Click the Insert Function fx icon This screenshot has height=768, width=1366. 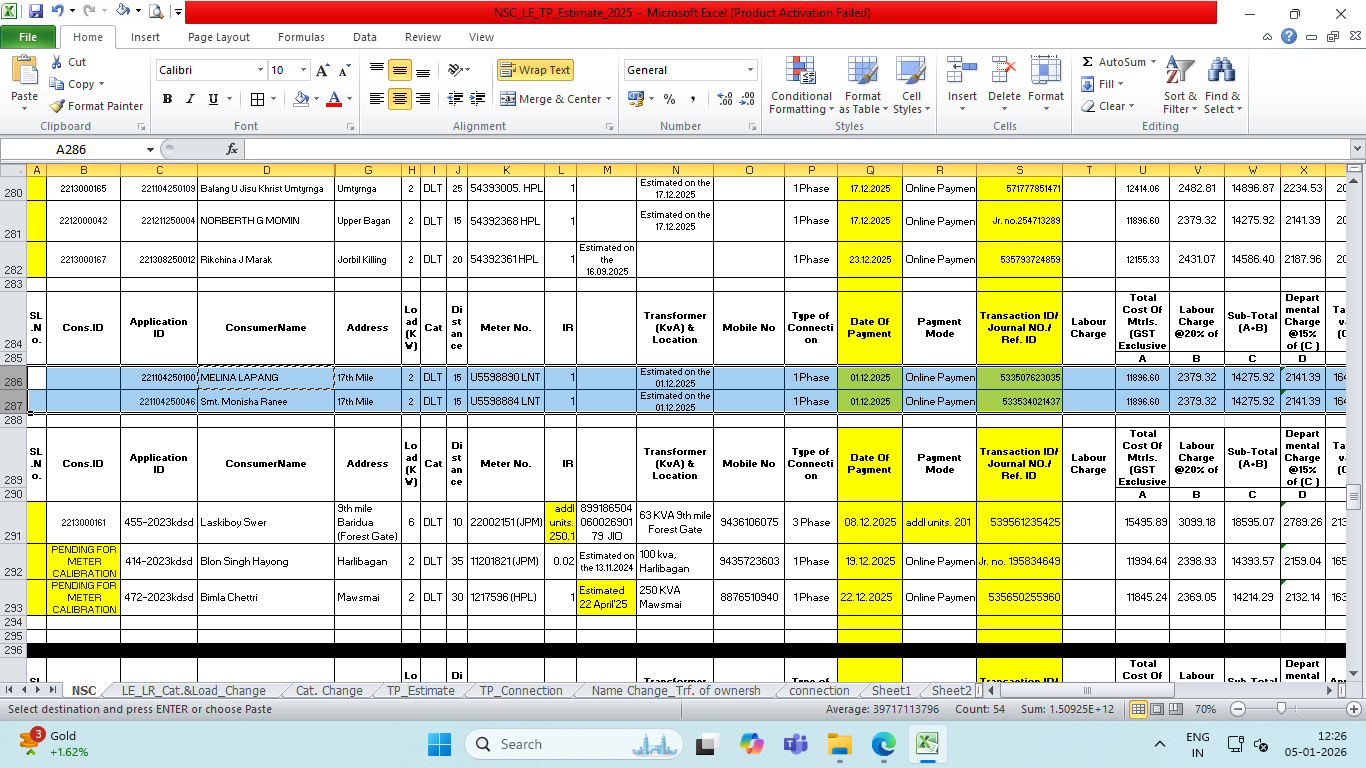(x=232, y=149)
